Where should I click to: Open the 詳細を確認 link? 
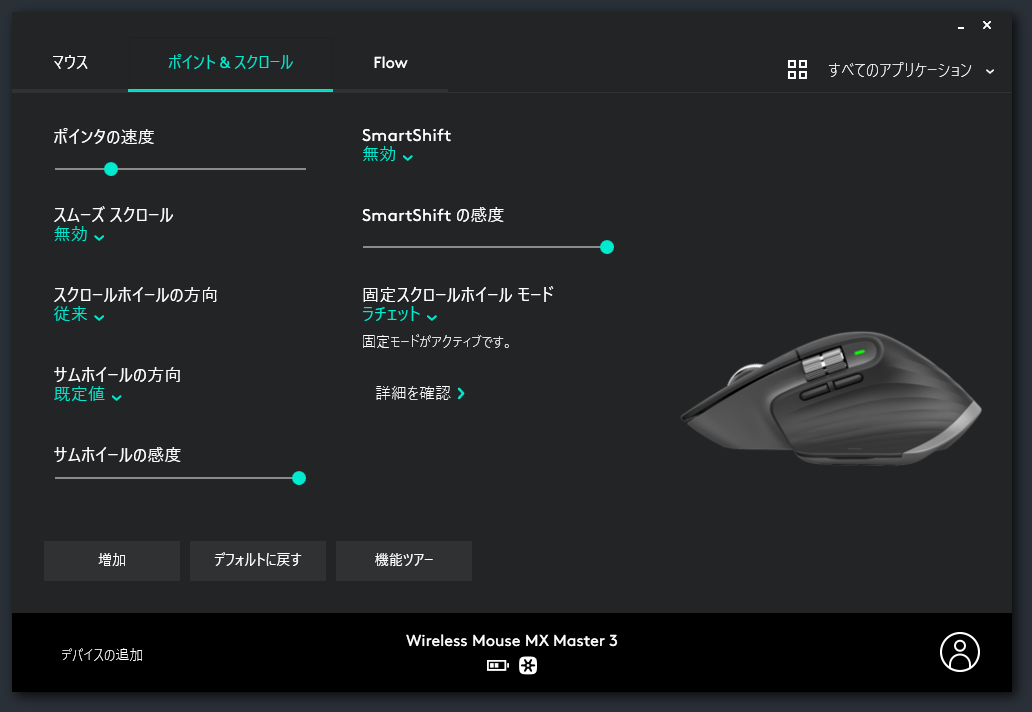tap(420, 394)
